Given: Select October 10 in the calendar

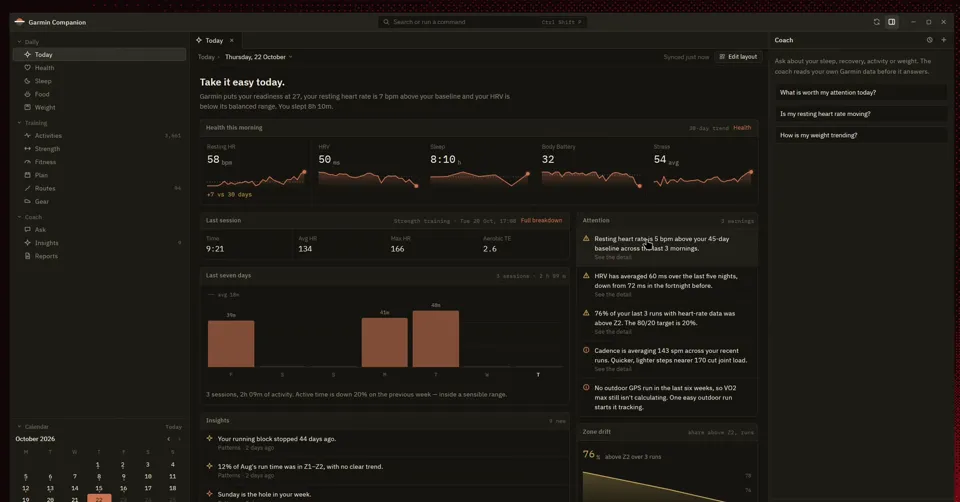Looking at the screenshot, I should tap(148, 476).
